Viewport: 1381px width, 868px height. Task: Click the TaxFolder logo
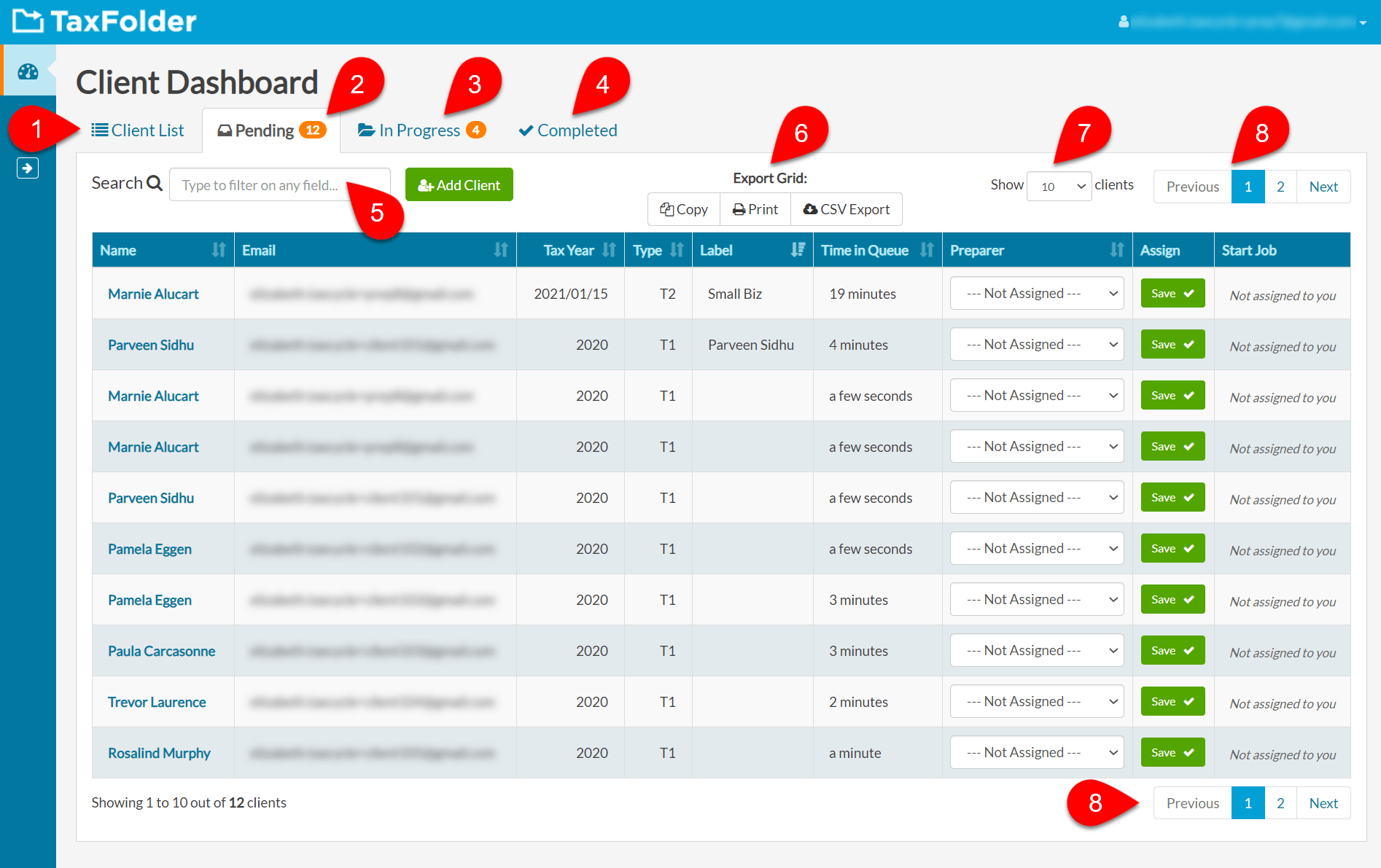click(x=102, y=21)
